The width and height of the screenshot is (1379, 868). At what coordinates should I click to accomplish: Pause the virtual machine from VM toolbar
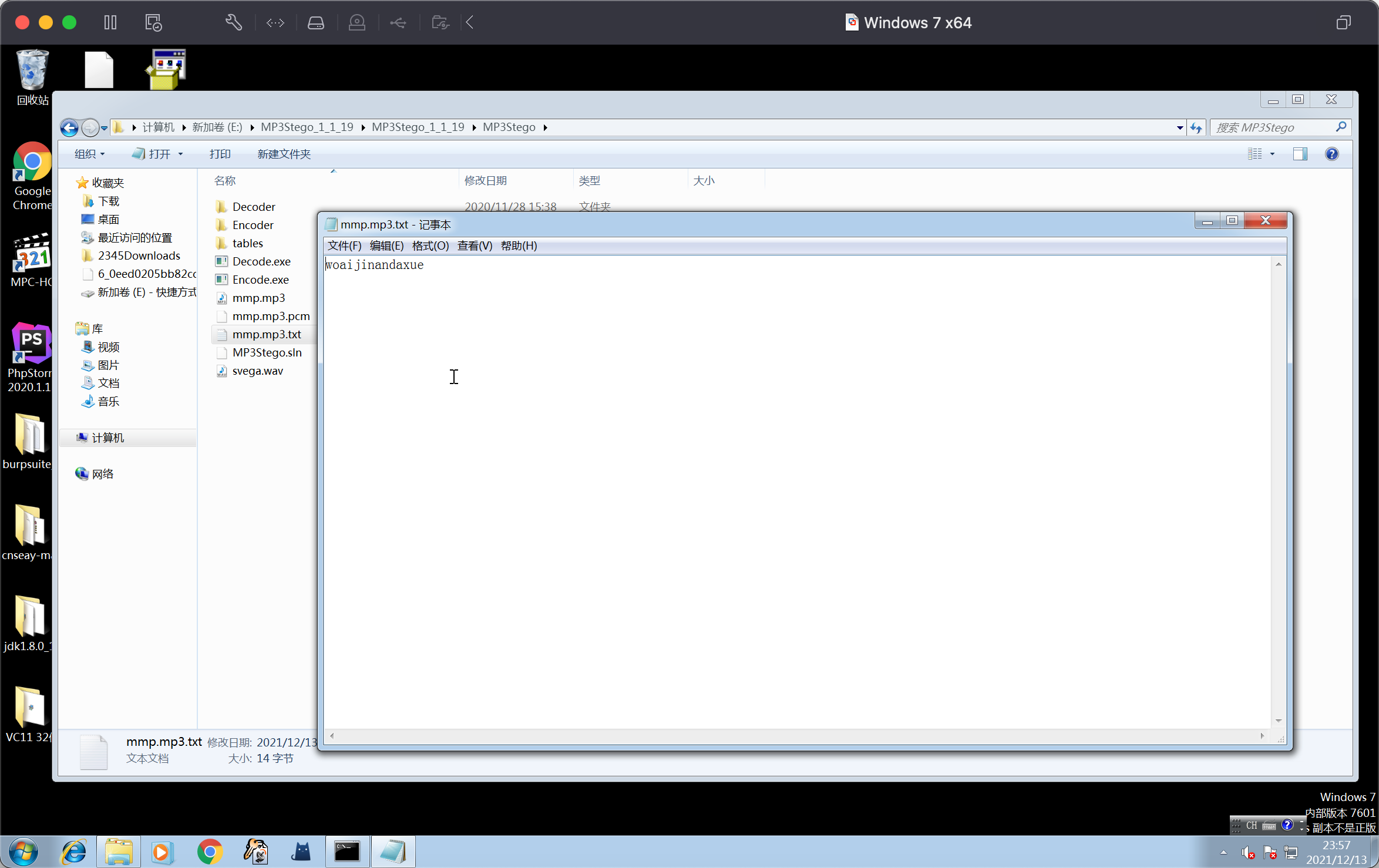110,22
